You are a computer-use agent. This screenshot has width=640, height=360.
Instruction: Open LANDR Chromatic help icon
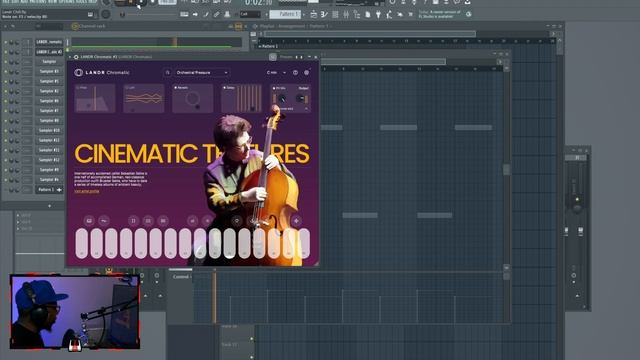point(295,73)
